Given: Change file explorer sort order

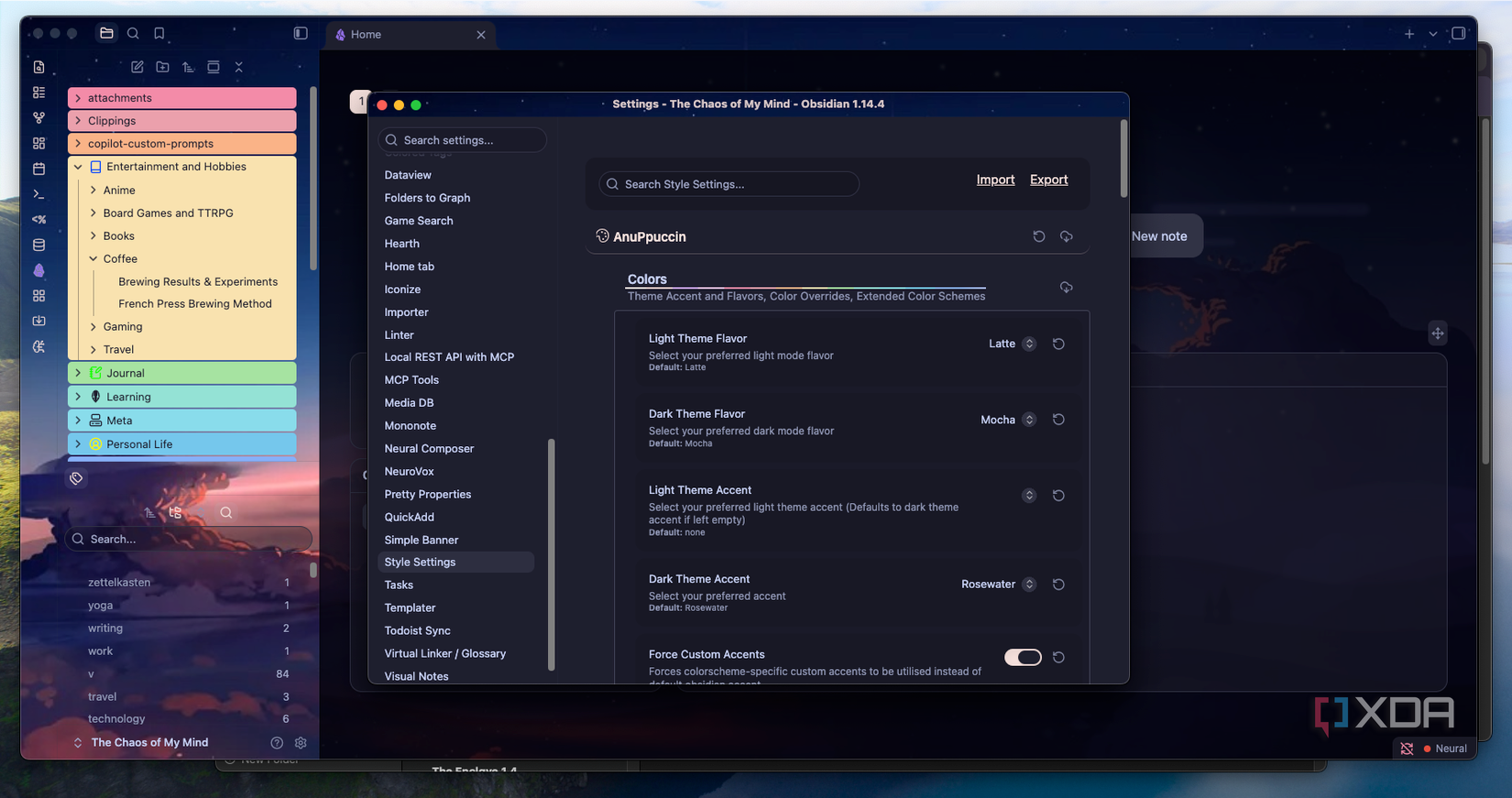Looking at the screenshot, I should 188,67.
